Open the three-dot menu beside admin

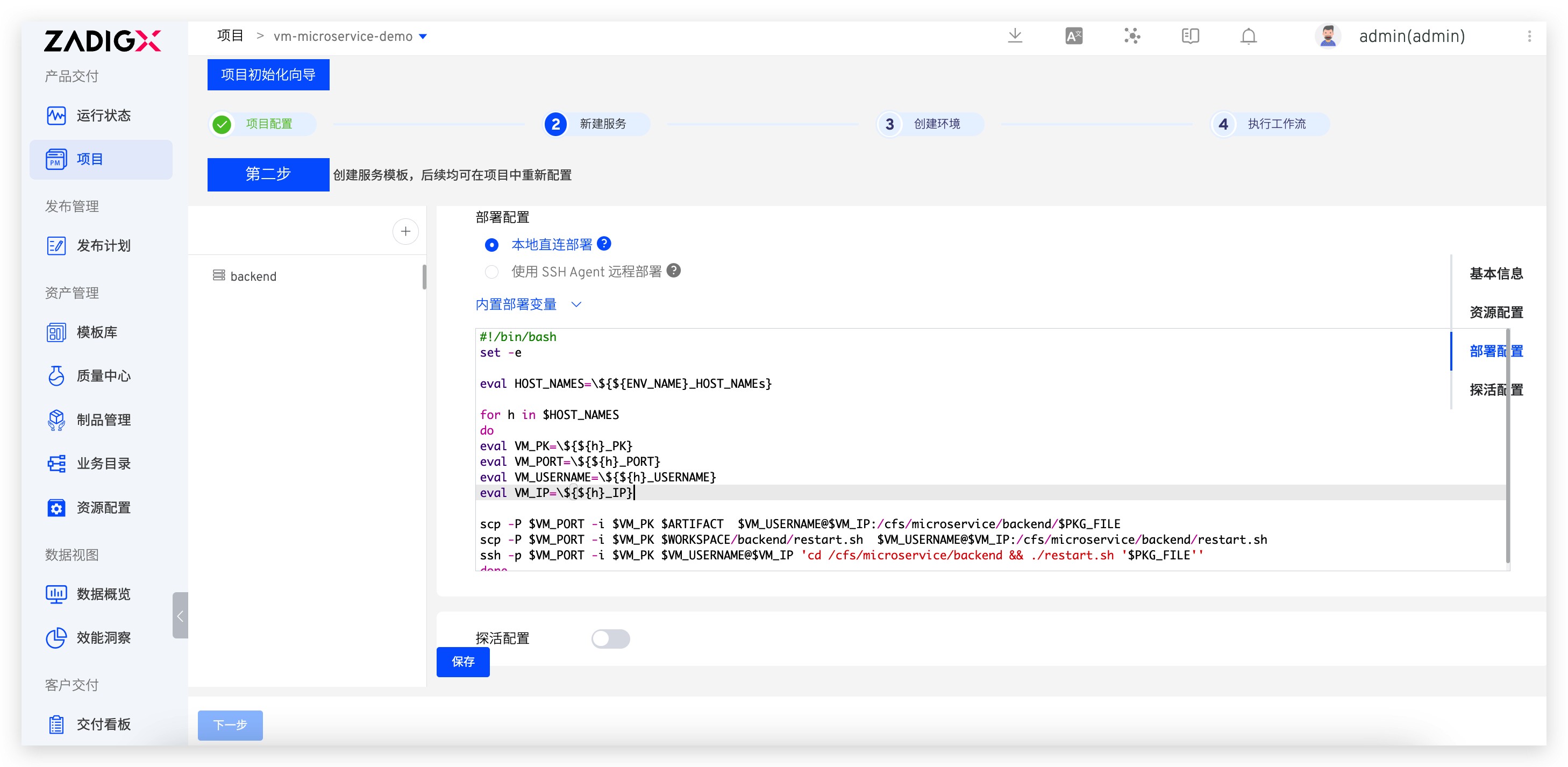pos(1529,37)
